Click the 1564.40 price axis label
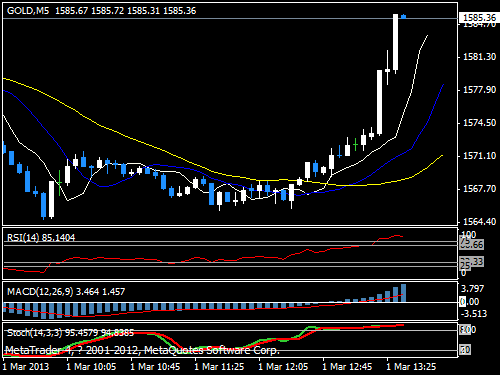 (479, 222)
